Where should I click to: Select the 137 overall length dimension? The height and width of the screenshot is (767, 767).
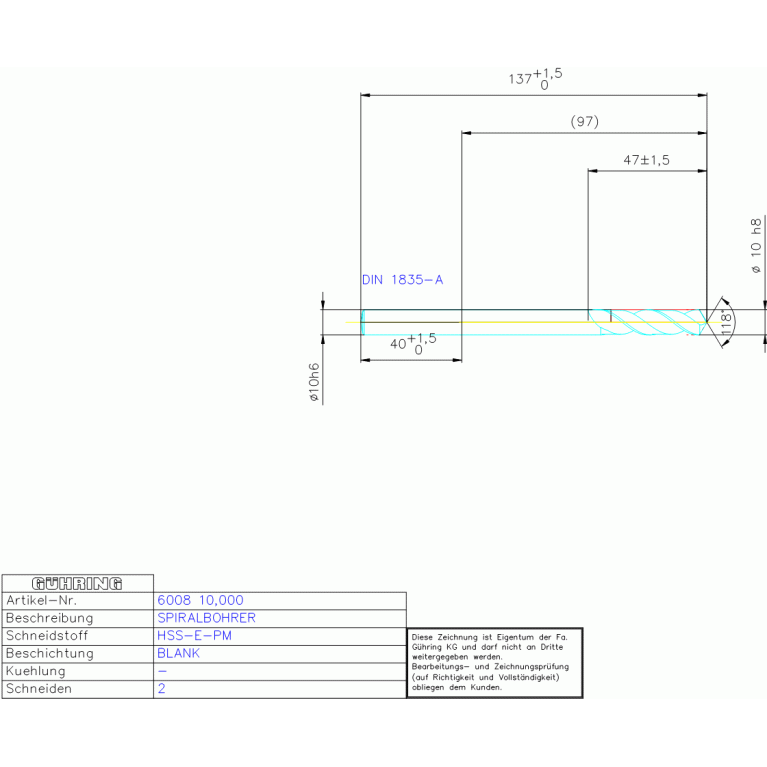[x=535, y=79]
